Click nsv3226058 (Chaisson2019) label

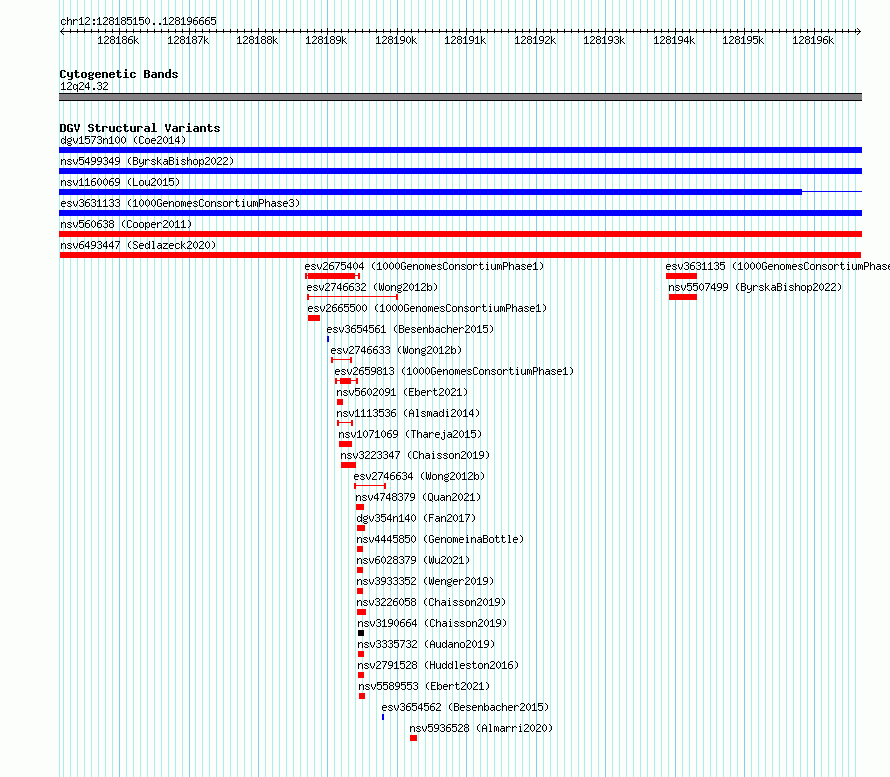tap(431, 602)
